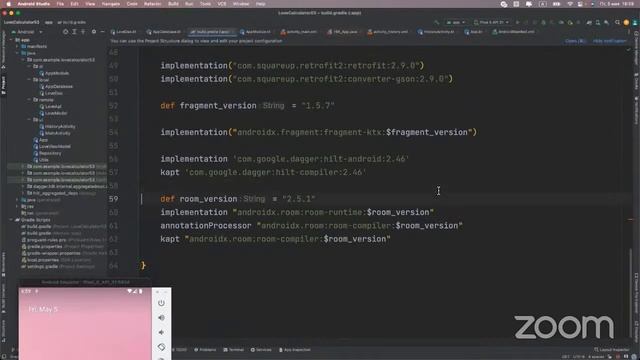640x360 pixels.
Task: Select LoveViewModel in project tree
Action: 52,147
